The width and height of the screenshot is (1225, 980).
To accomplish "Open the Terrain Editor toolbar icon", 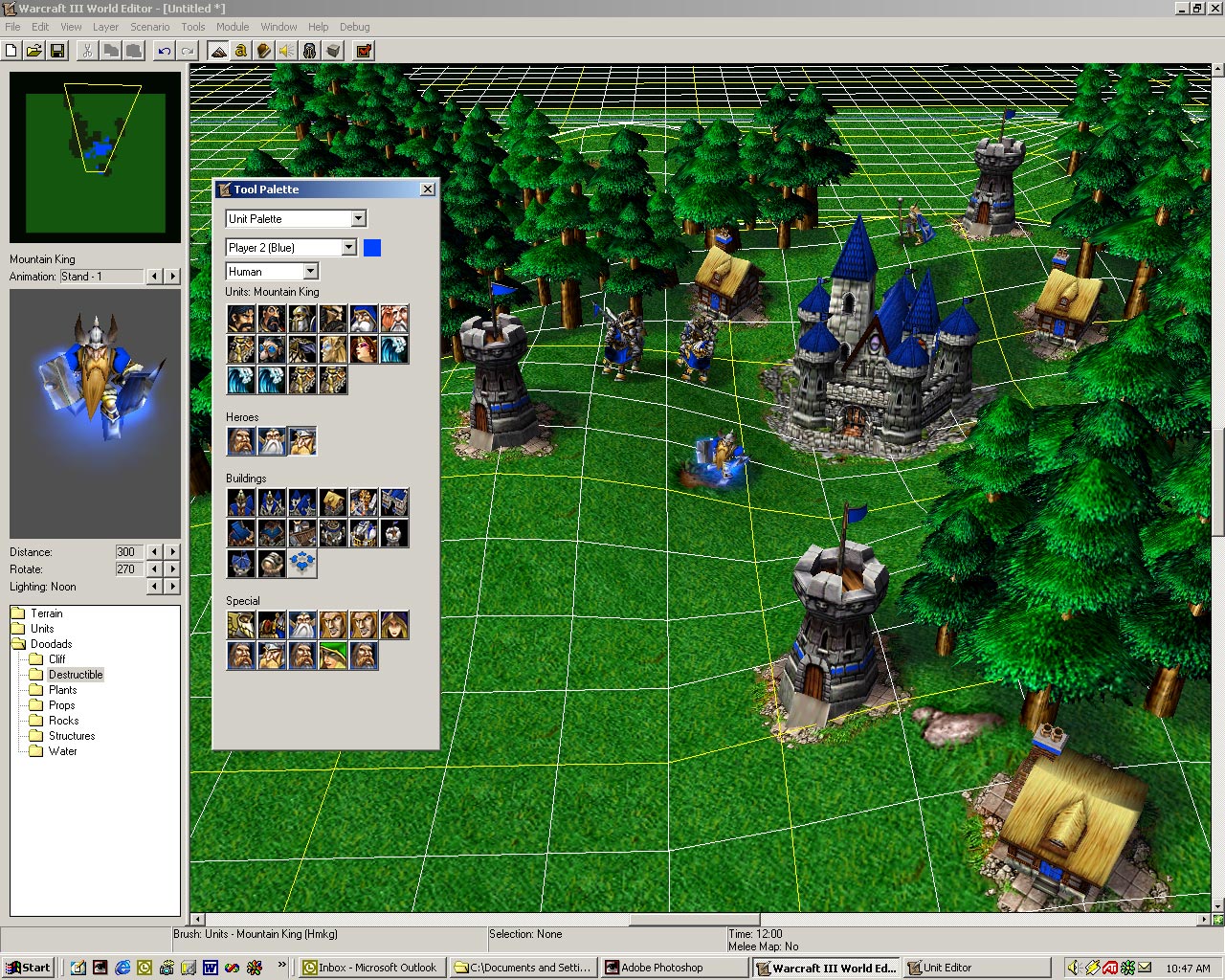I will pos(218,51).
